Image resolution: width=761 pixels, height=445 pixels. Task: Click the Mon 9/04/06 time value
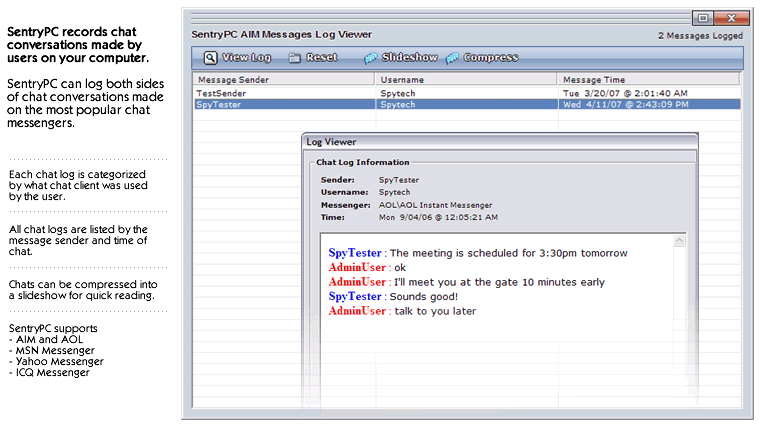[x=438, y=217]
